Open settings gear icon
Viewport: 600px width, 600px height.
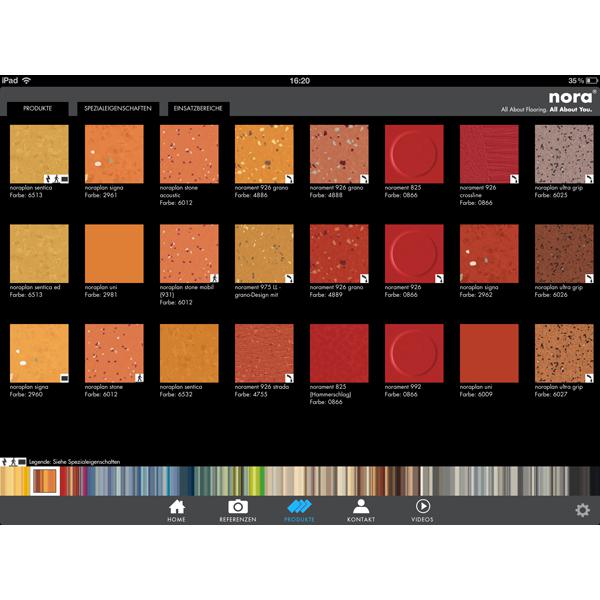point(582,510)
